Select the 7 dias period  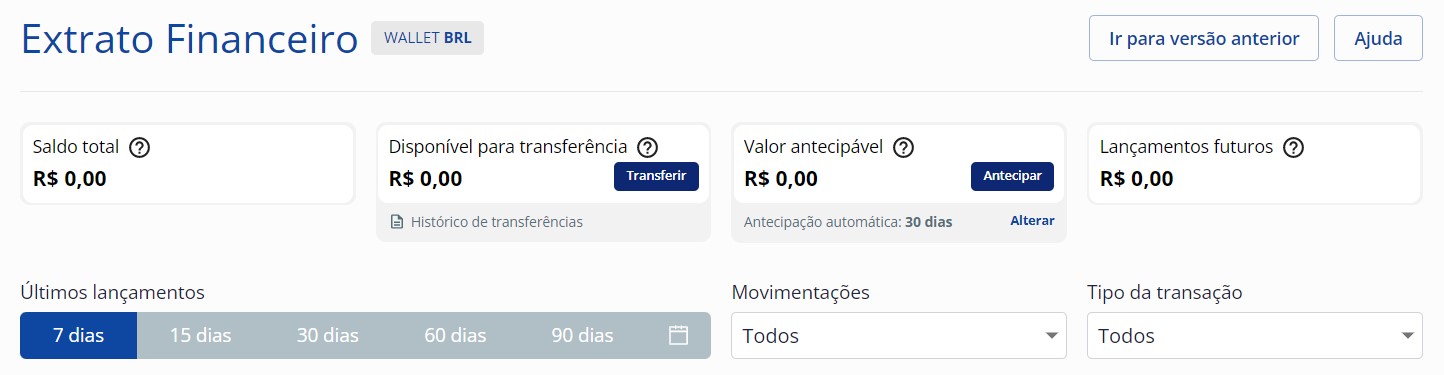pos(78,335)
